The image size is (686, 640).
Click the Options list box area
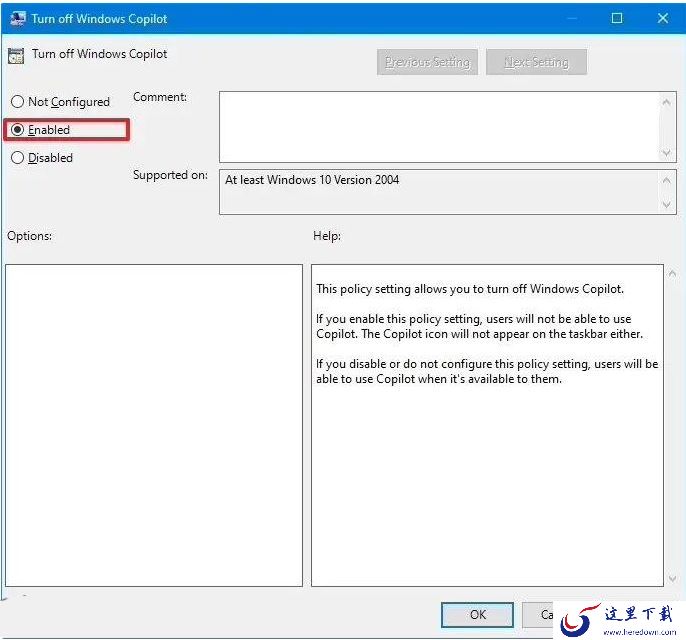pyautogui.click(x=154, y=425)
